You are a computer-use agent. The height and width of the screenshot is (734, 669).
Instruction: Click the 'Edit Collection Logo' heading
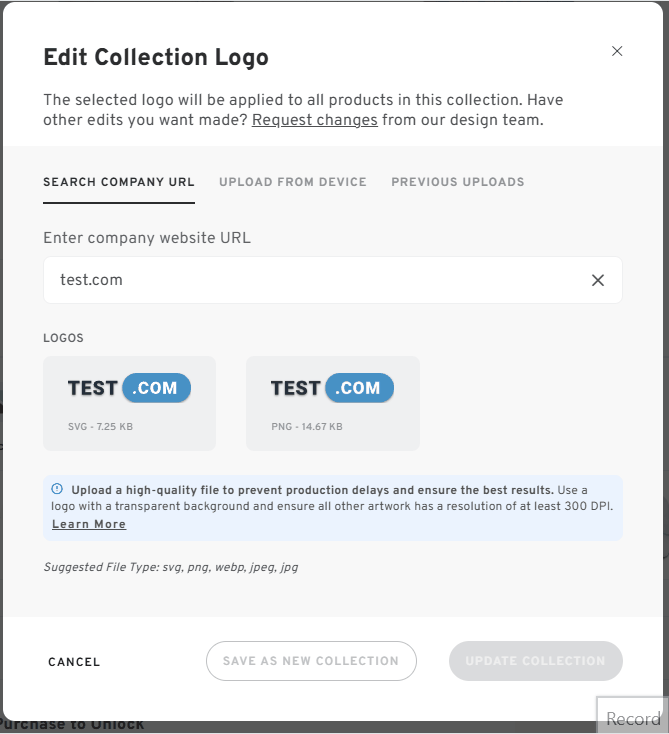(x=156, y=57)
